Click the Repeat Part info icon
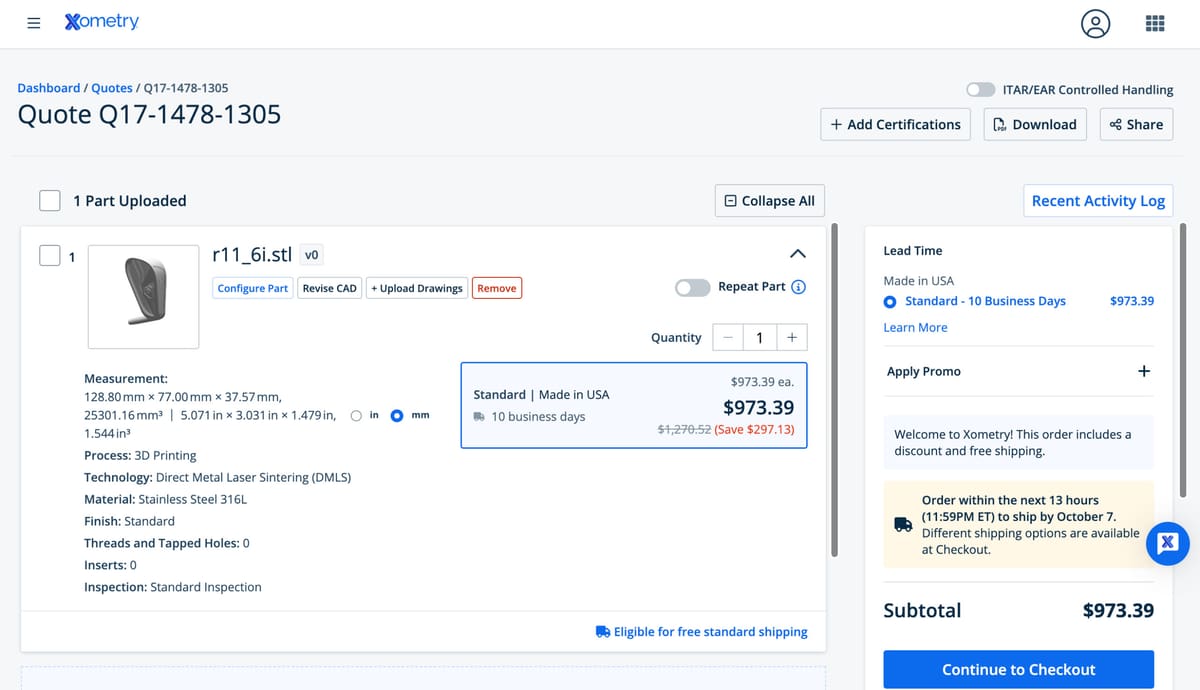The height and width of the screenshot is (690, 1200). 798,287
